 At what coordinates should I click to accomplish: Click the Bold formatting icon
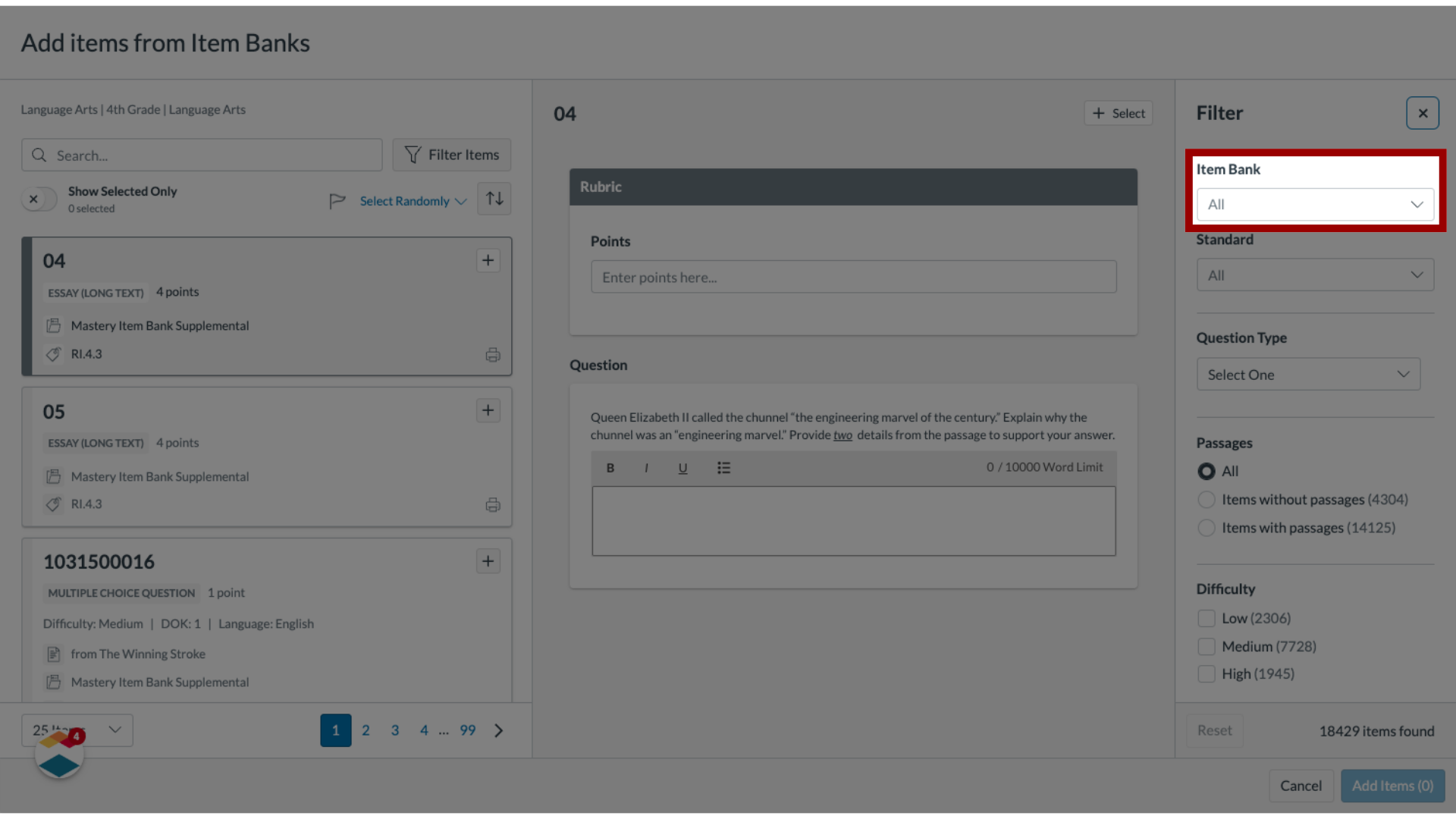[x=611, y=467]
